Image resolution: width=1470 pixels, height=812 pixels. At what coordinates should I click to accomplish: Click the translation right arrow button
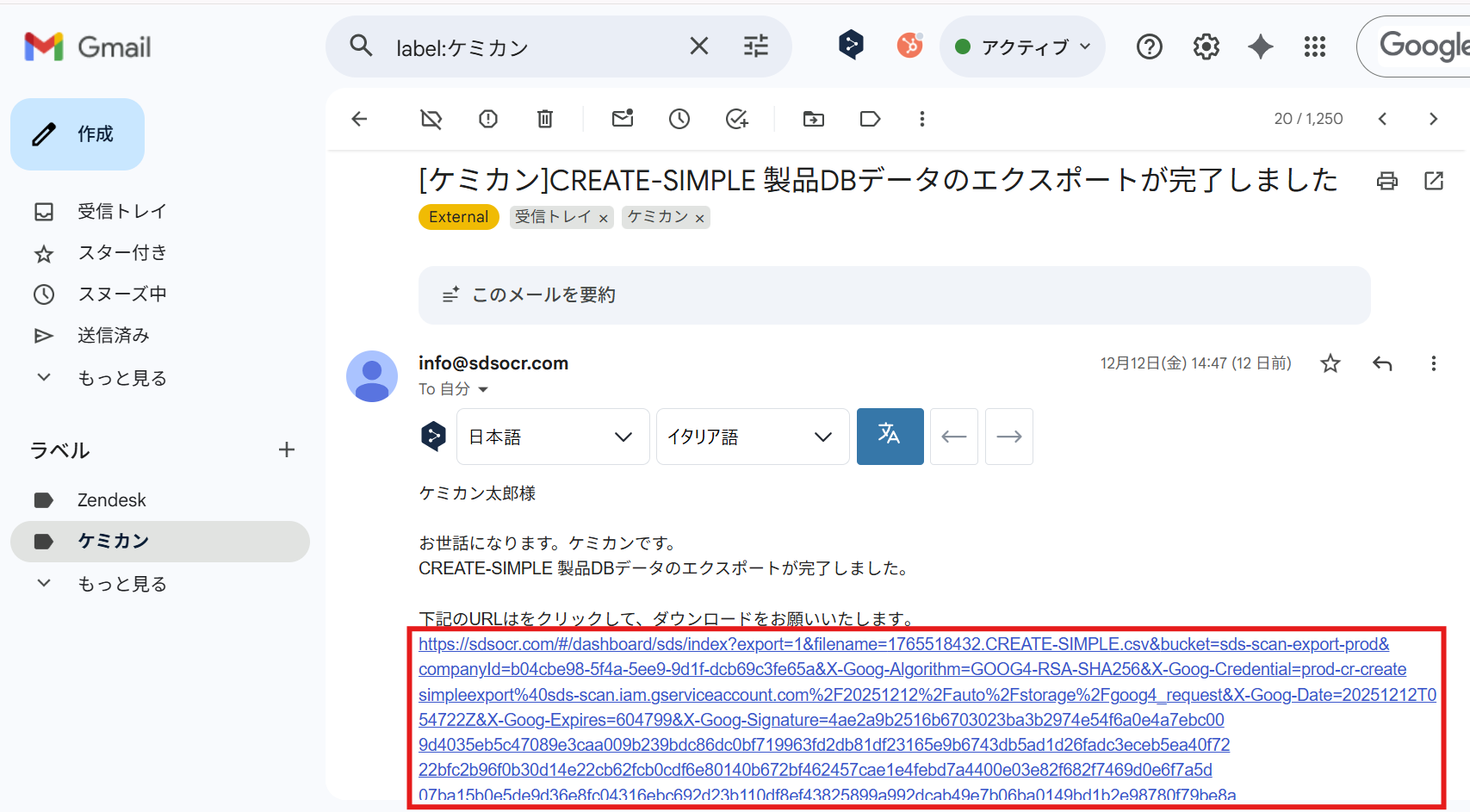tap(1009, 437)
